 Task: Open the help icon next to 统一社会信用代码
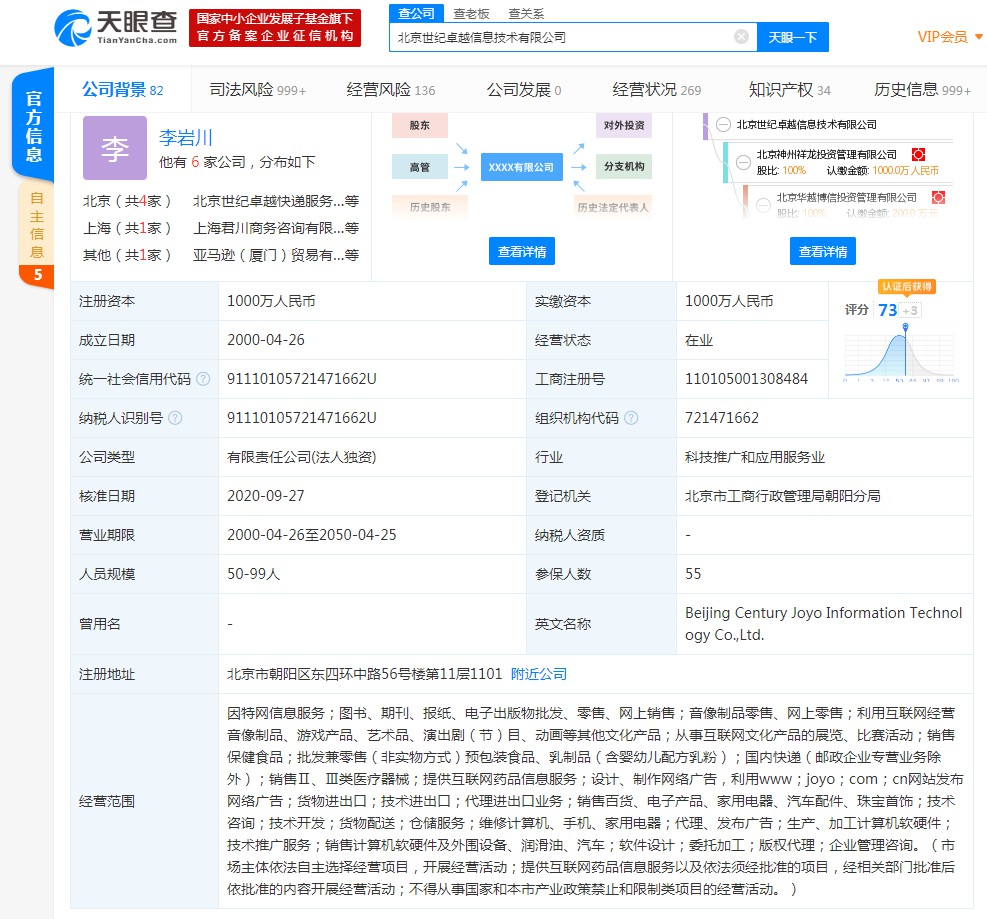coord(203,379)
